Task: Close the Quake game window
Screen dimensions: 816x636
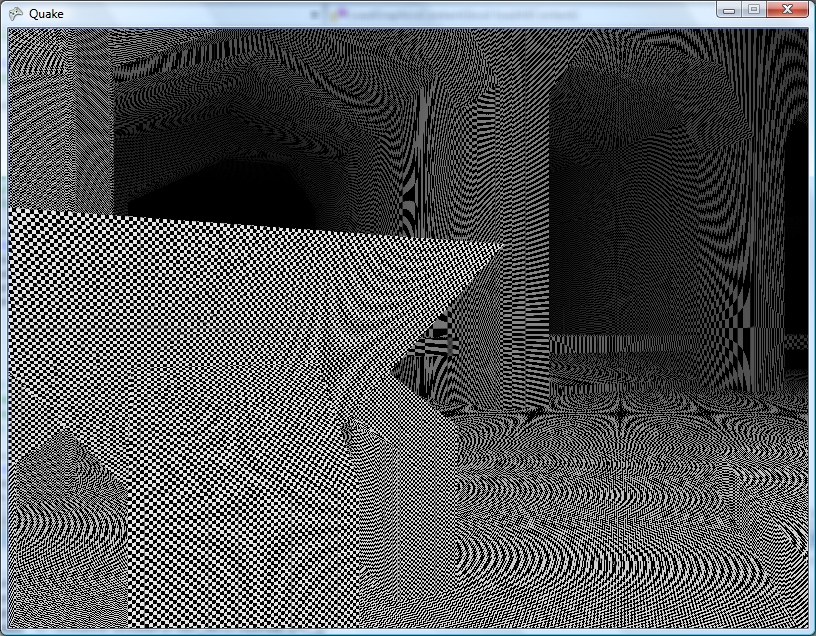Action: pyautogui.click(x=788, y=9)
